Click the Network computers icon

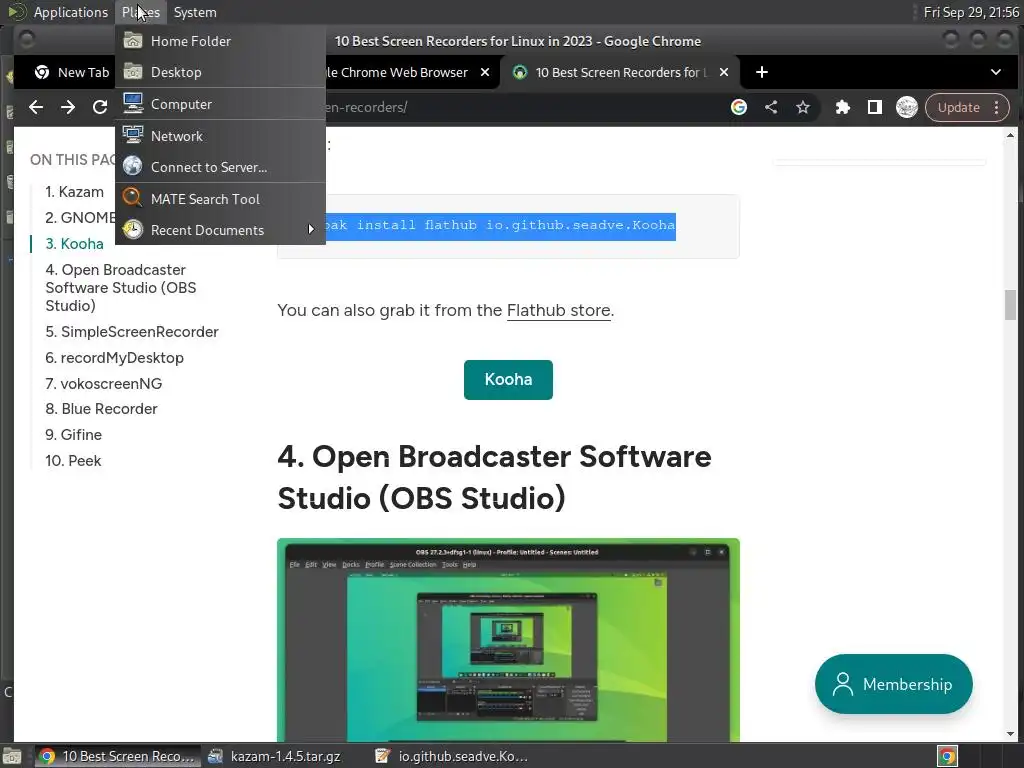133,135
